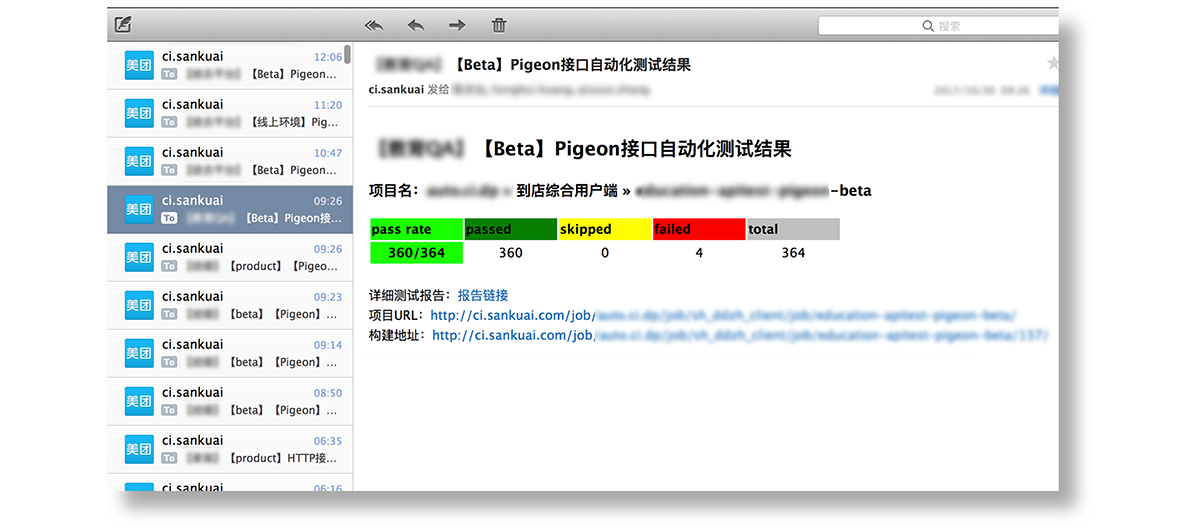Image resolution: width=1200 pixels, height=532 pixels.
Task: Open the 09:23 beta Pigeon email
Action: tap(230, 305)
